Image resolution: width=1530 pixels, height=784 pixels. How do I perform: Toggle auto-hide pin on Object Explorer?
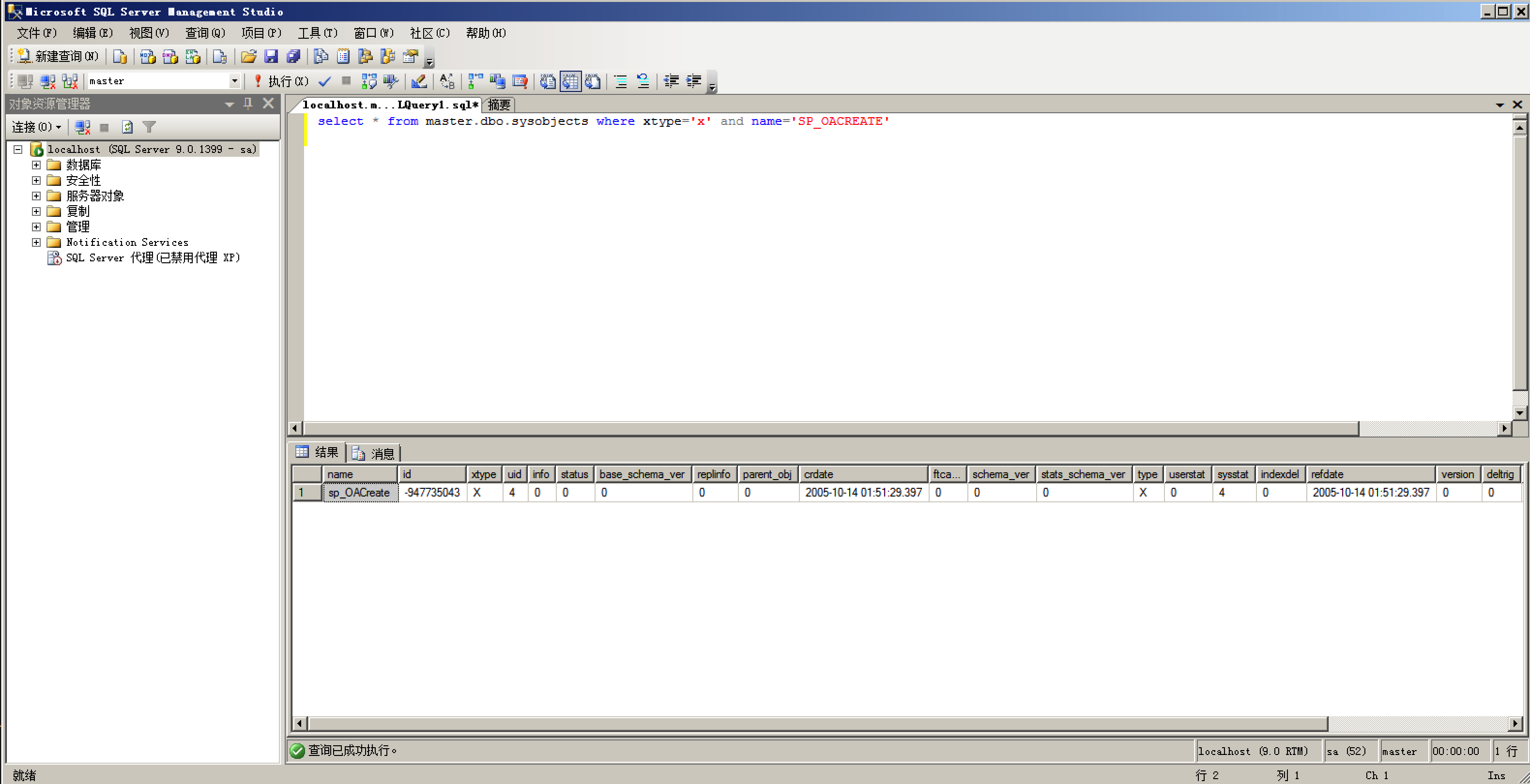[248, 104]
